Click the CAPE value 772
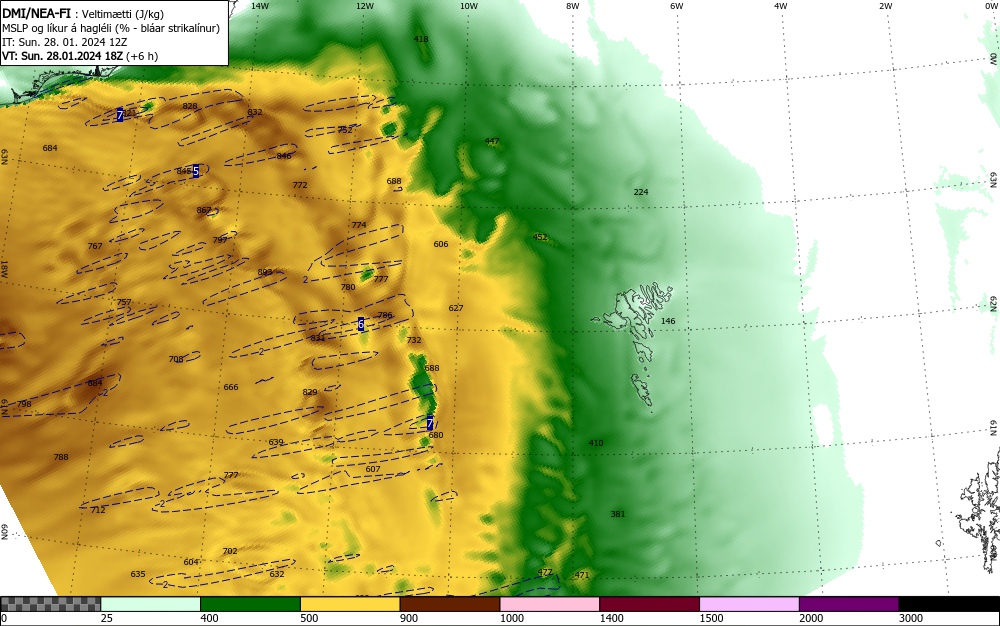This screenshot has height=626, width=1000. pyautogui.click(x=300, y=185)
